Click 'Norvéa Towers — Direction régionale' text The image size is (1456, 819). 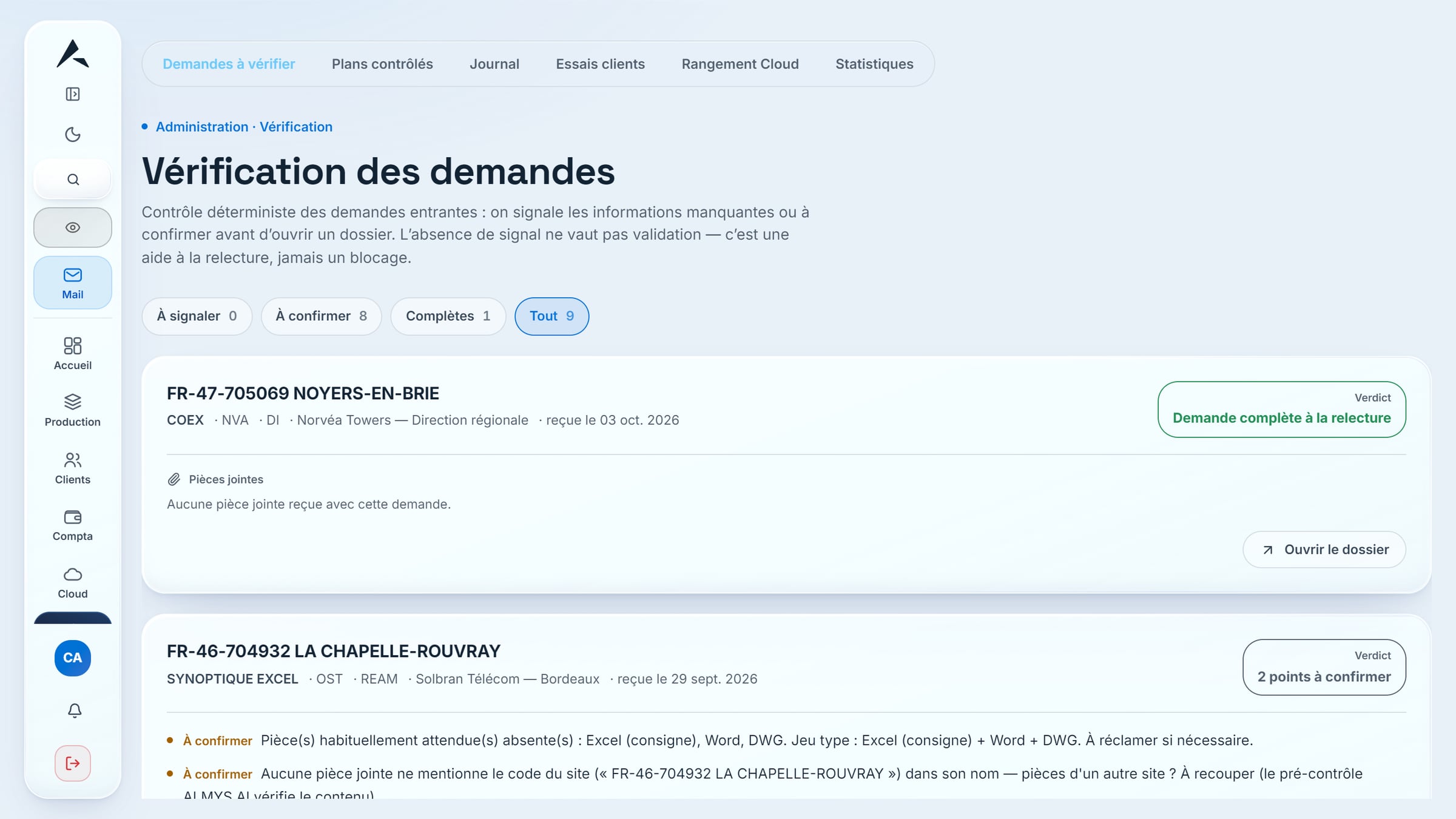tap(413, 420)
